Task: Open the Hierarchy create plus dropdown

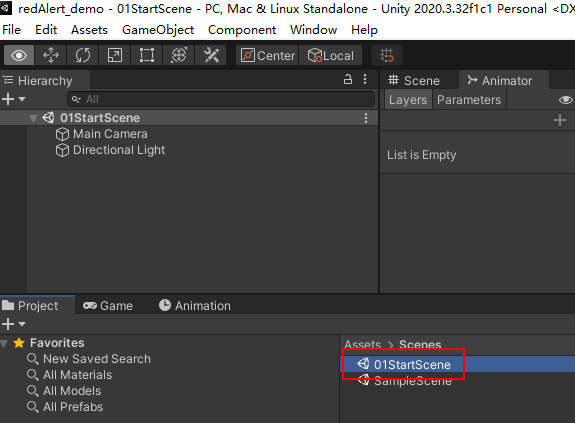Action: (x=13, y=99)
